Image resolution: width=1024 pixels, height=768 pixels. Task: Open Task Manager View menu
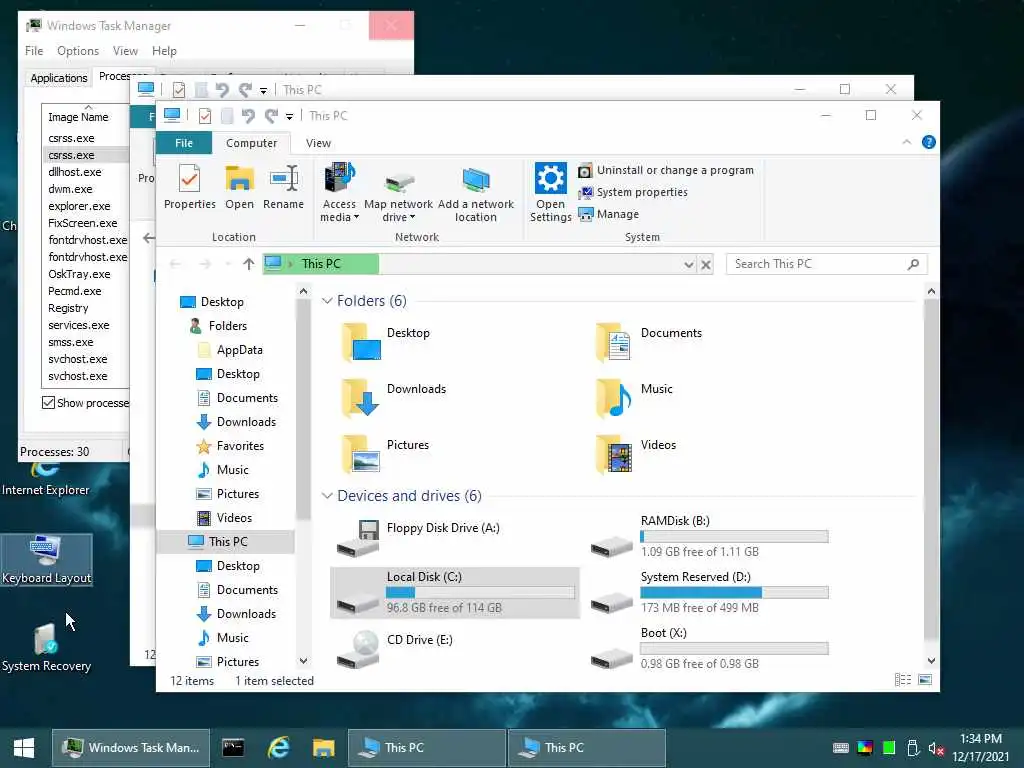click(x=125, y=51)
